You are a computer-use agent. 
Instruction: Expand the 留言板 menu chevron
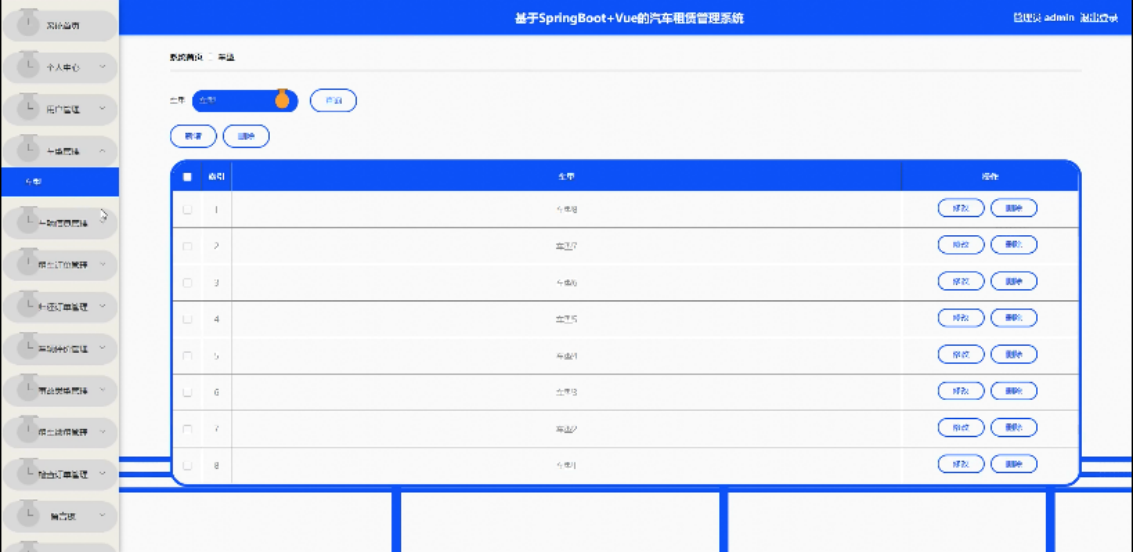point(103,515)
